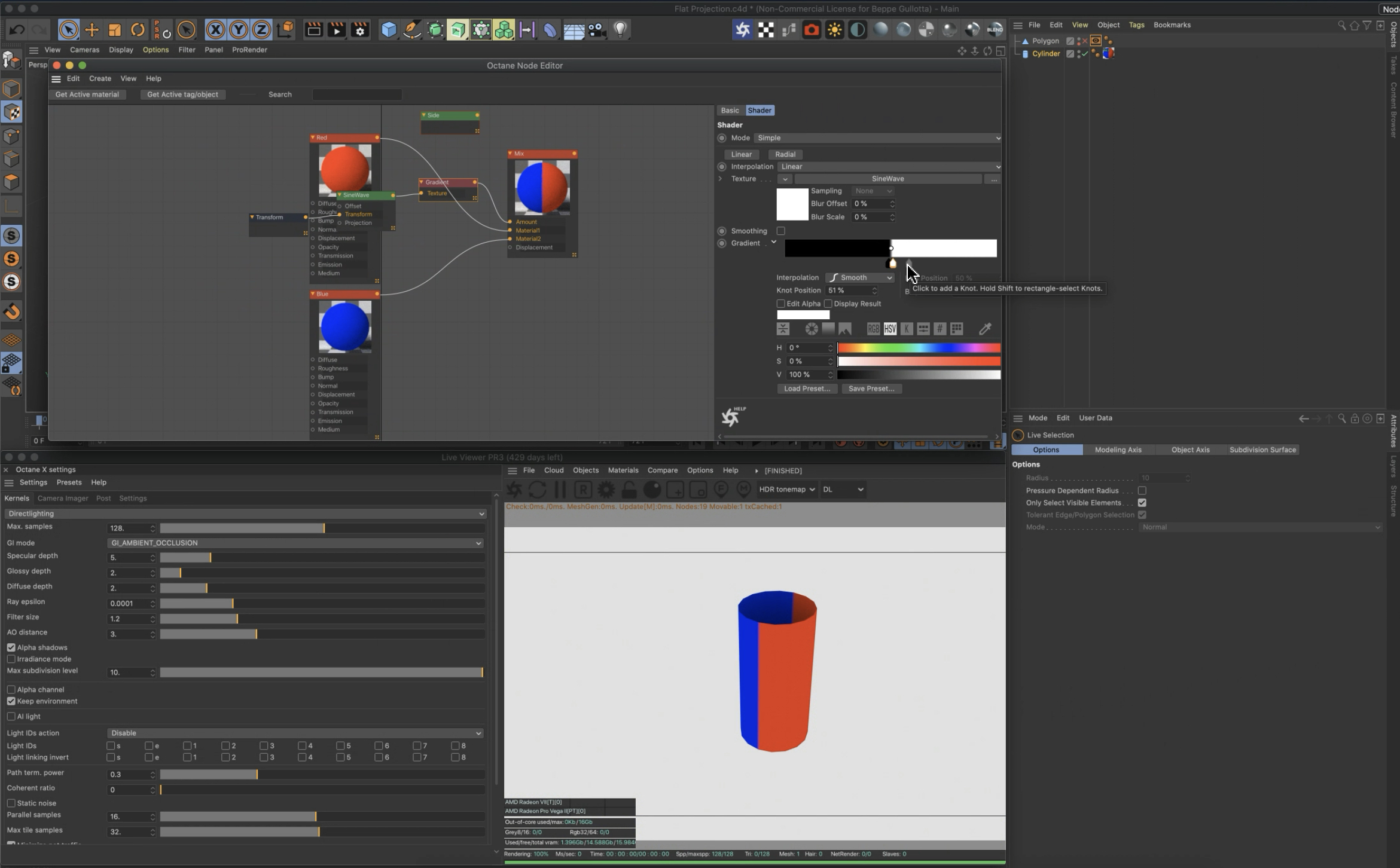Screen dimensions: 1400x868
Task: Click the Load Preset button
Action: point(807,389)
